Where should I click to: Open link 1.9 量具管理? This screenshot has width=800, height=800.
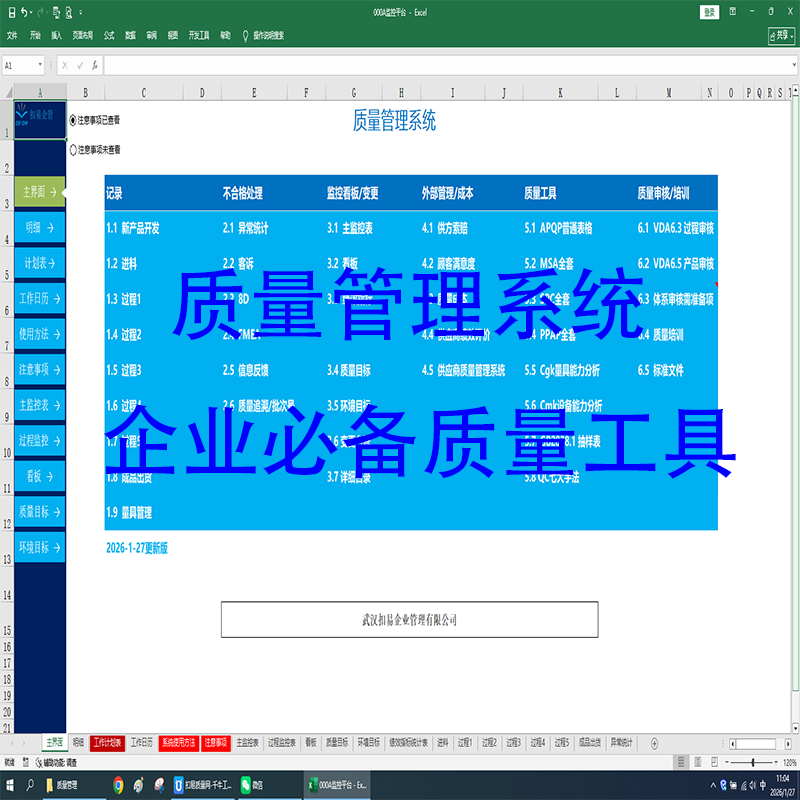point(129,512)
